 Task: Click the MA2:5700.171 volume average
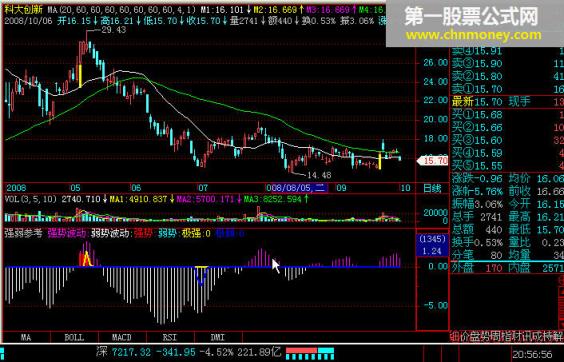(206, 199)
